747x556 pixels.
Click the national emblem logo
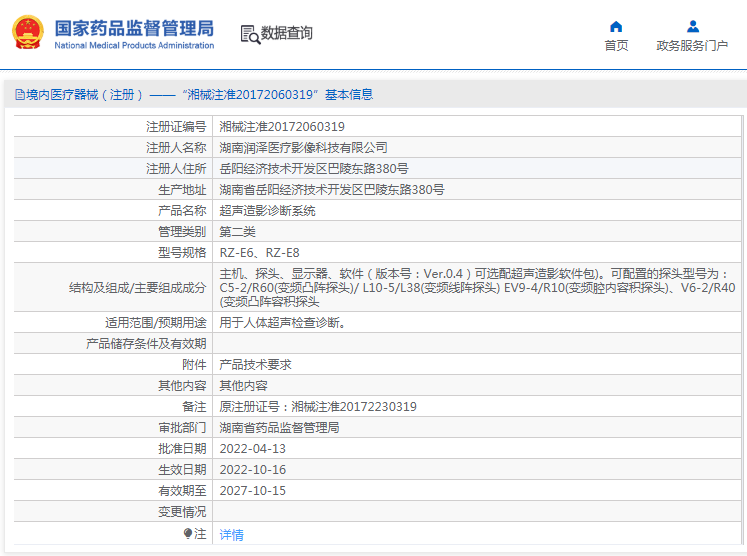(x=28, y=32)
